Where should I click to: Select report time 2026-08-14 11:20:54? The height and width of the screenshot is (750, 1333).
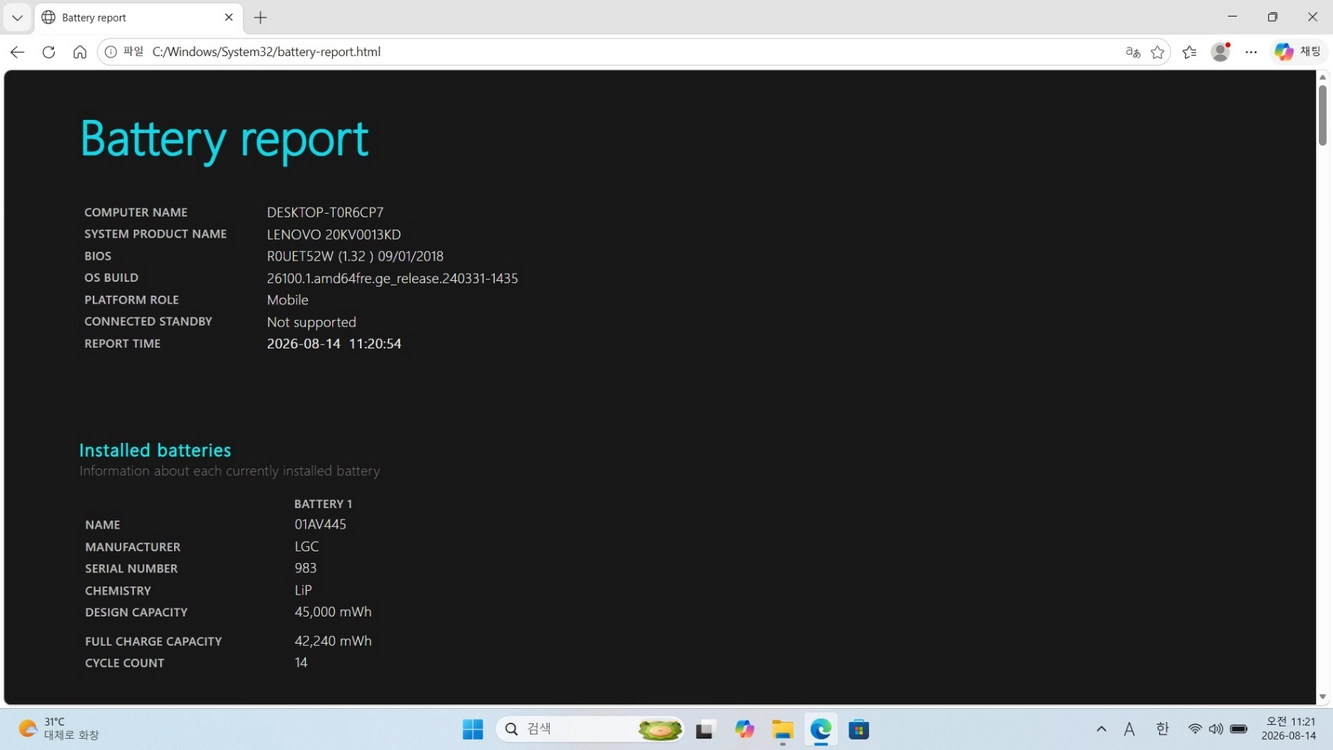click(x=334, y=343)
